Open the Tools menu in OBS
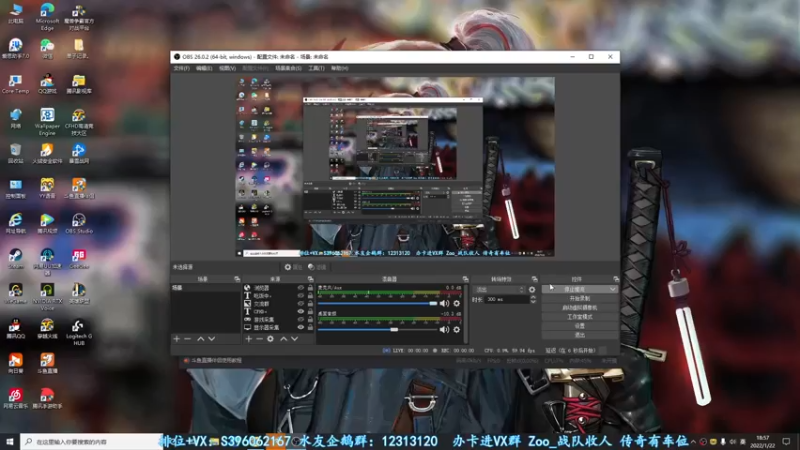The height and width of the screenshot is (450, 800). pos(316,68)
